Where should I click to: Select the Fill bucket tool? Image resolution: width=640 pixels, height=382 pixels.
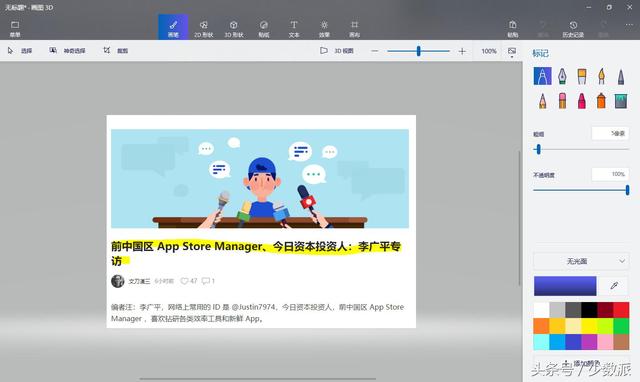621,100
